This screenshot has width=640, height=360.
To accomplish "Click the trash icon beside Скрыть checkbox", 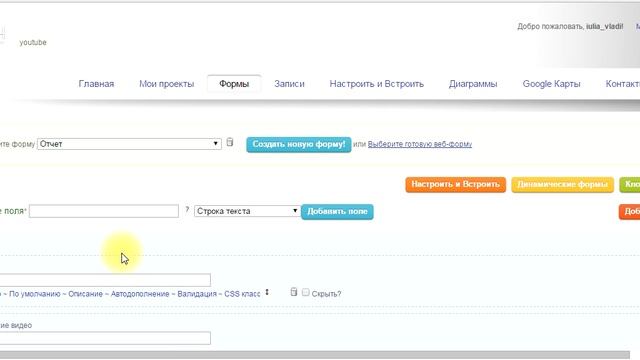I will pos(293,292).
